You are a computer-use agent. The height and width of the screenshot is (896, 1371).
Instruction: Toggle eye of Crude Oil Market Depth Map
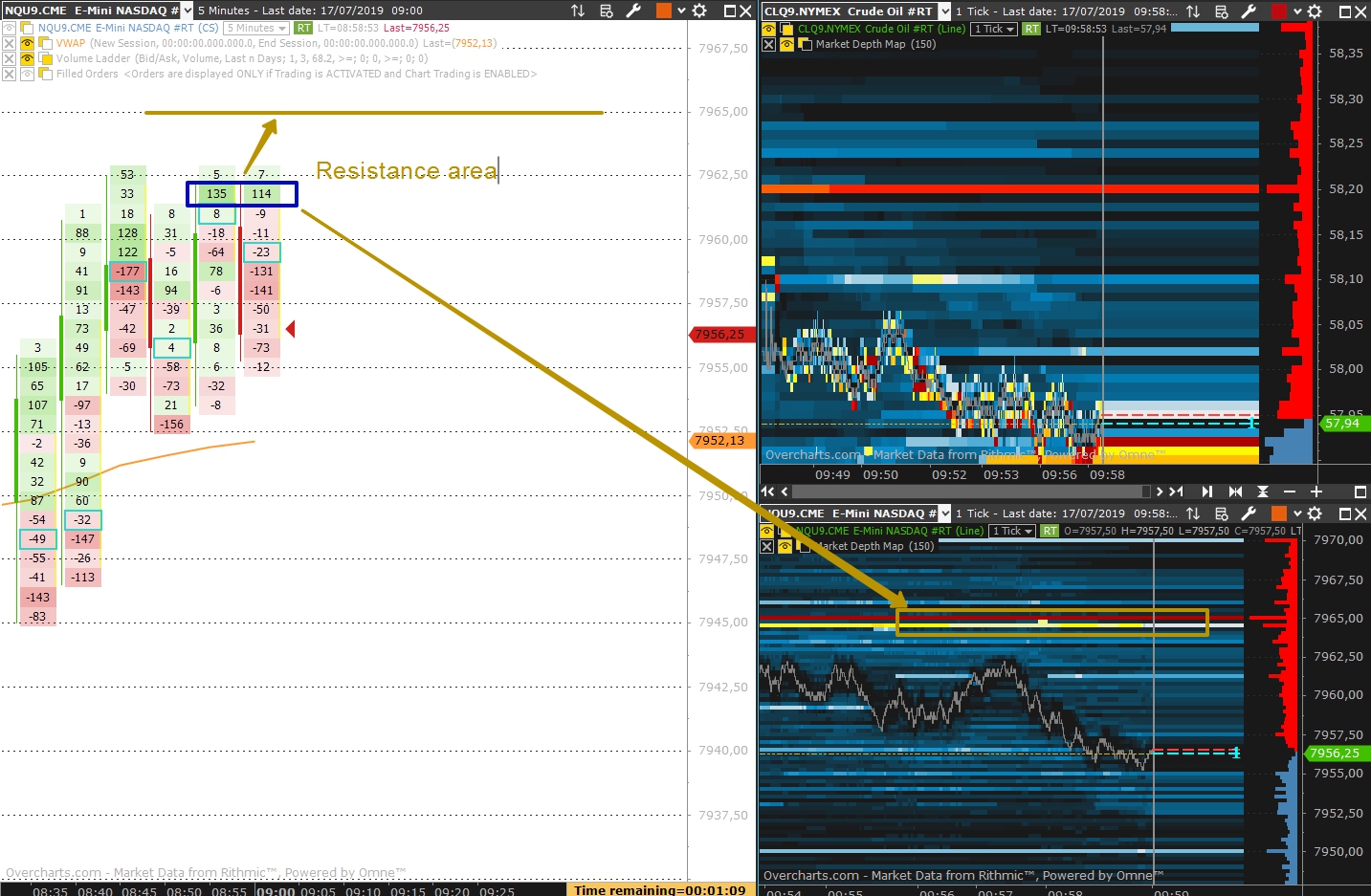[x=786, y=45]
